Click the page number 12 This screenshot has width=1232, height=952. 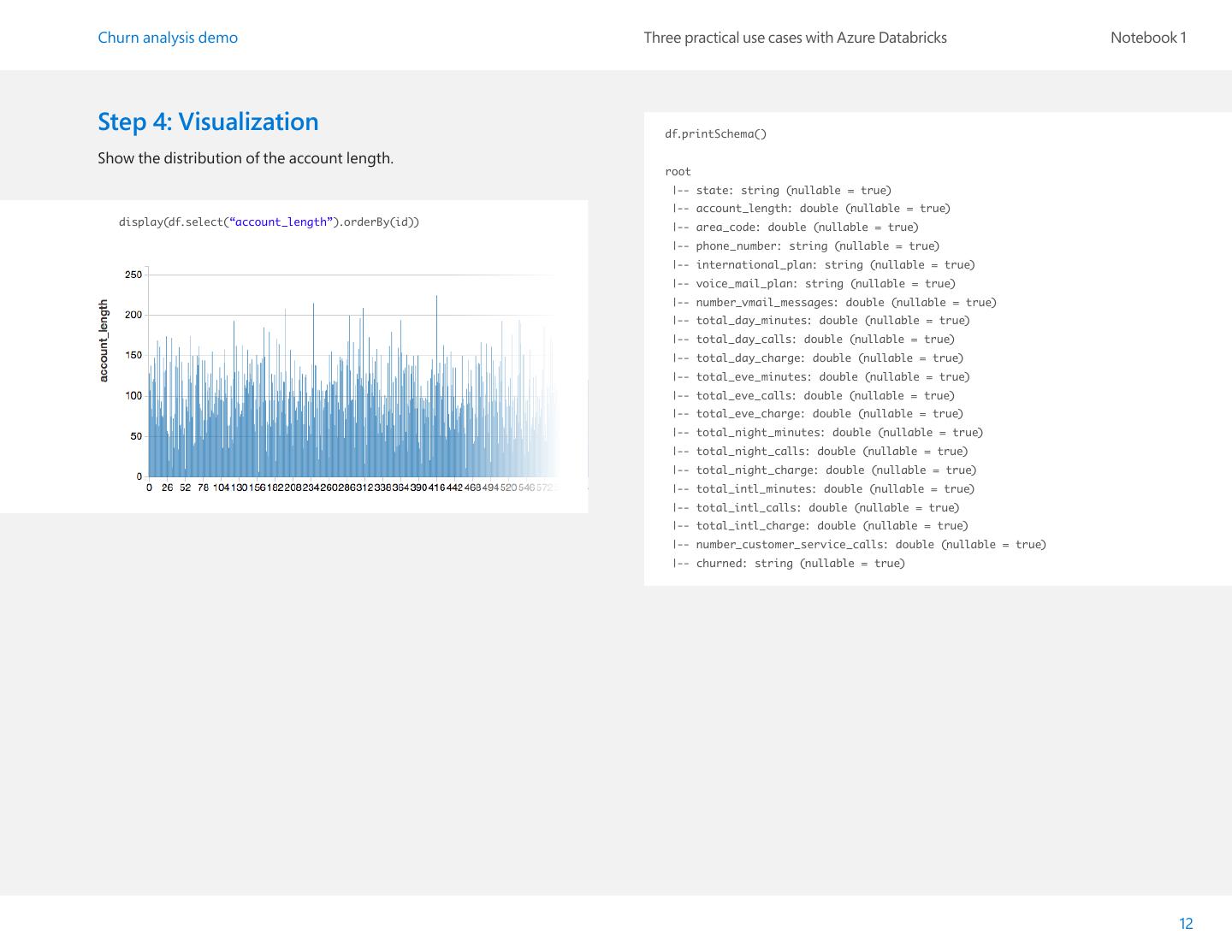tap(1186, 924)
